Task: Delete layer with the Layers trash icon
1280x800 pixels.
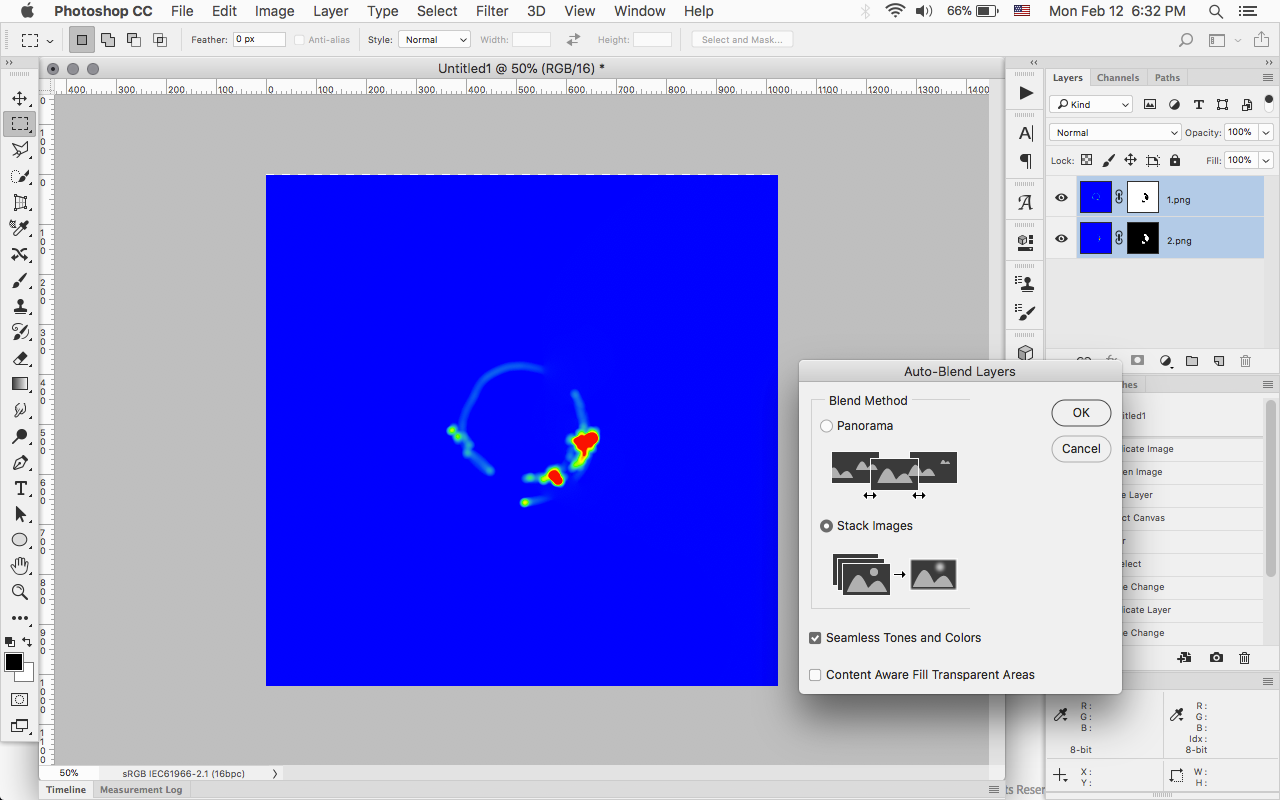Action: [x=1245, y=361]
